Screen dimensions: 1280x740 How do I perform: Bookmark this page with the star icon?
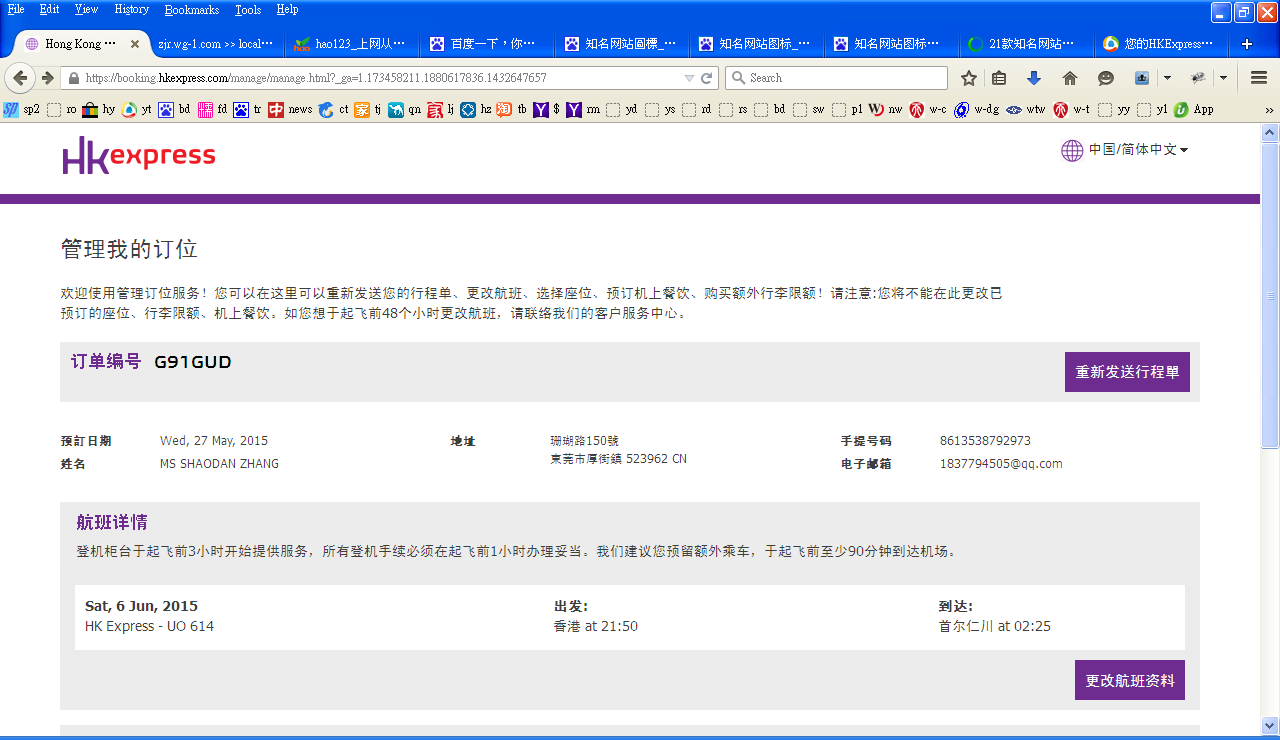(x=968, y=78)
